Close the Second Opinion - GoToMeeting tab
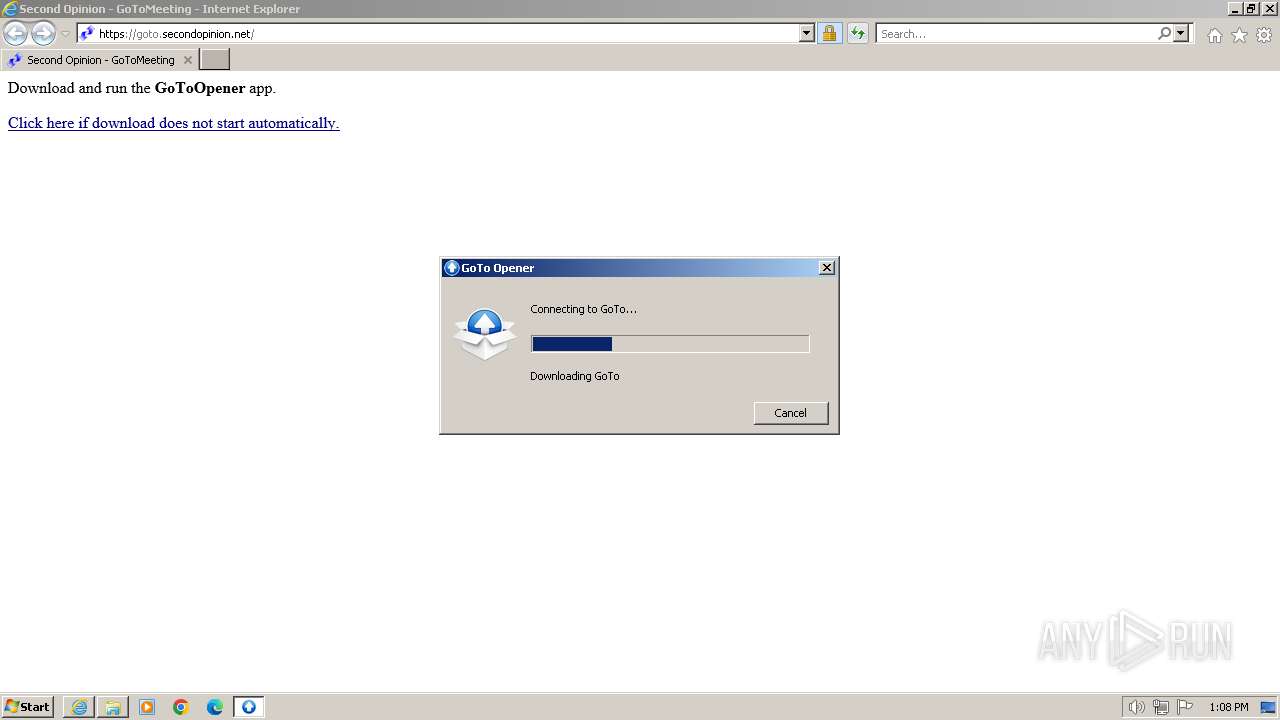 pos(188,60)
